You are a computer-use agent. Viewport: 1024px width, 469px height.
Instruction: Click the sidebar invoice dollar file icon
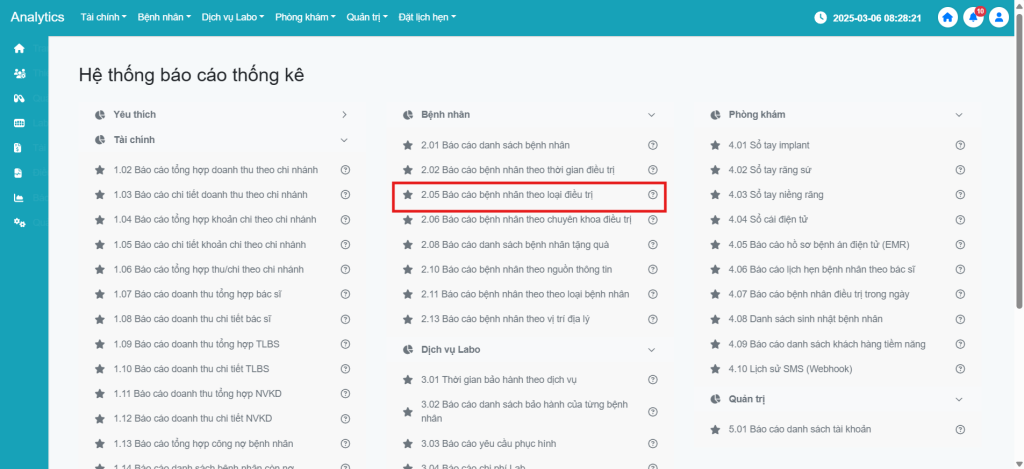click(19, 148)
